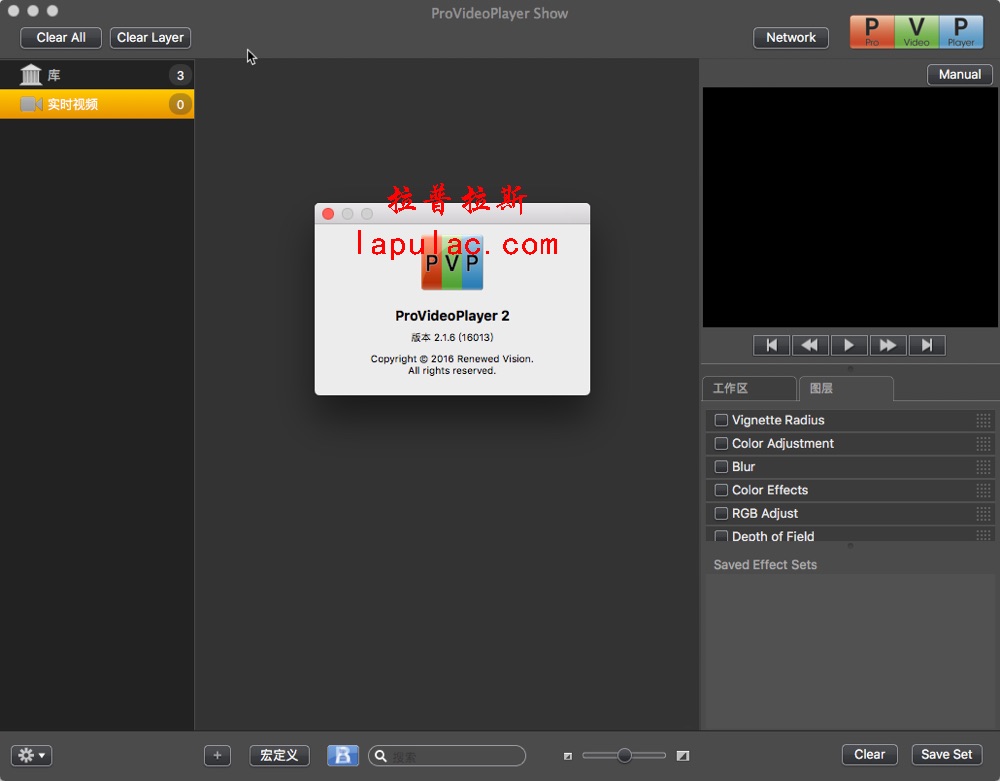Viewport: 1000px width, 781px height.
Task: Click the fast-forward transport icon
Action: (887, 345)
